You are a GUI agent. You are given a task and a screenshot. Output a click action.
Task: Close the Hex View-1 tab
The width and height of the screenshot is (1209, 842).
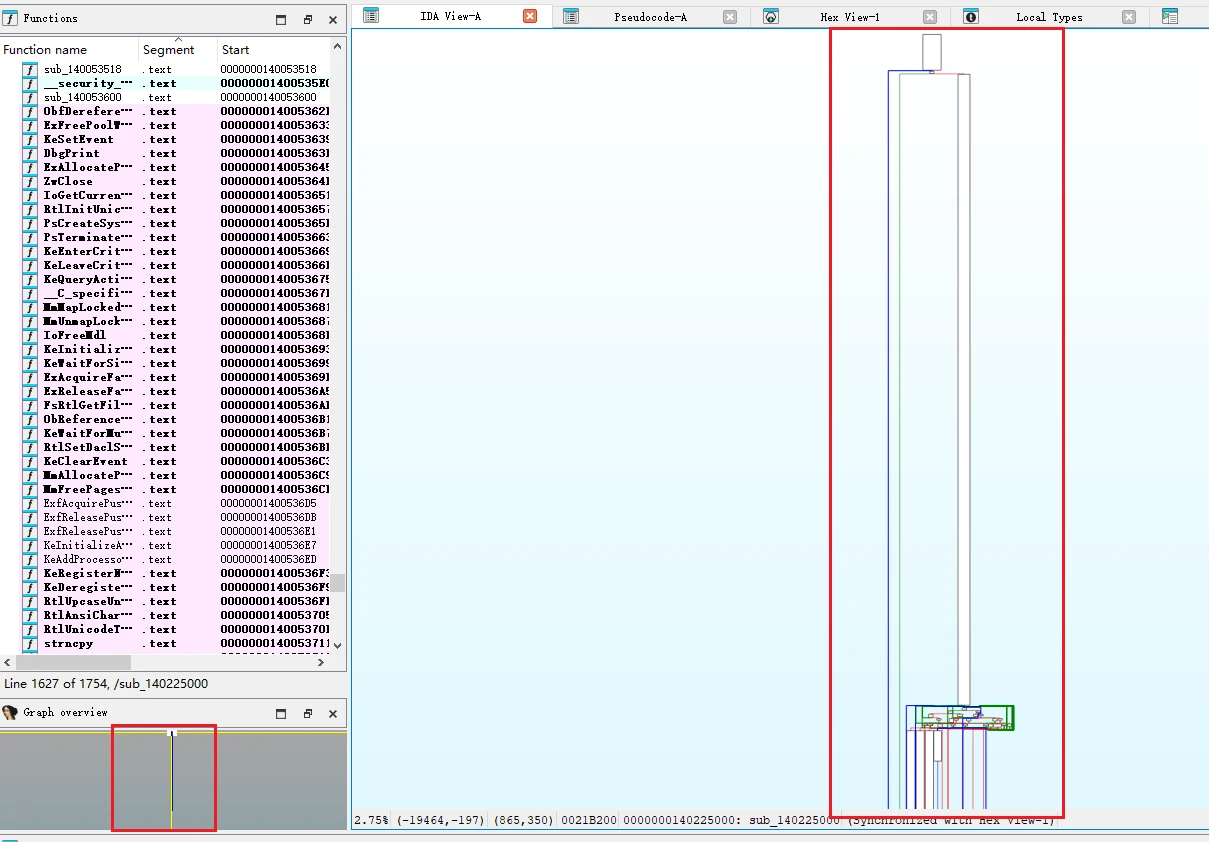coord(930,17)
